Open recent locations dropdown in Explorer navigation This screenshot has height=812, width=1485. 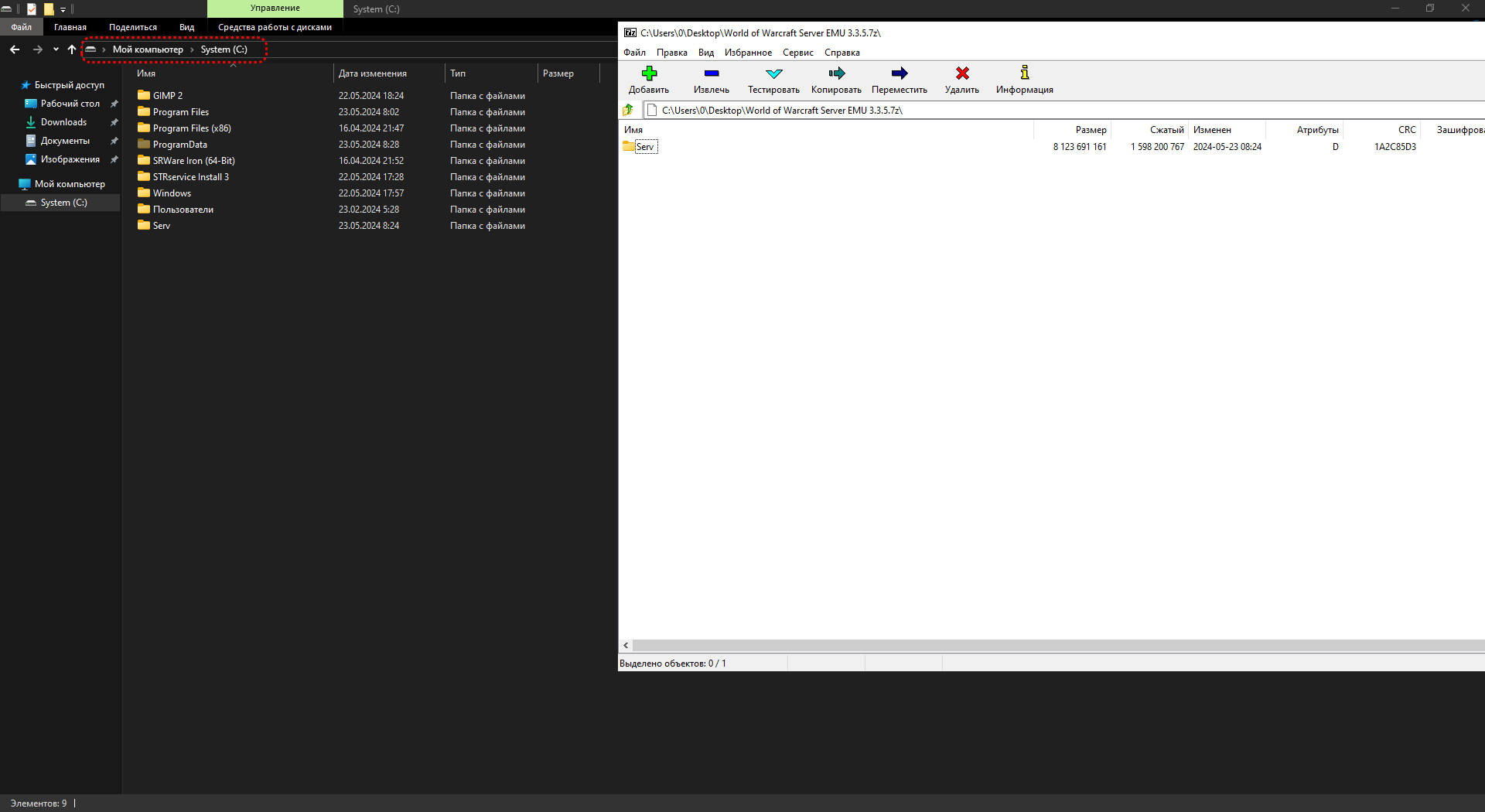coord(56,49)
